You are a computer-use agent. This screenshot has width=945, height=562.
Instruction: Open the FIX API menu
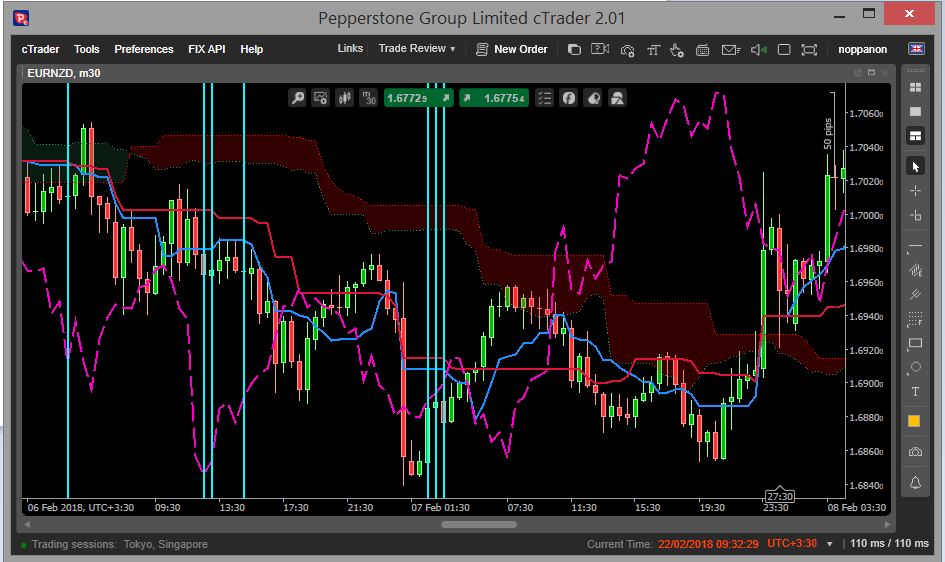(x=206, y=49)
